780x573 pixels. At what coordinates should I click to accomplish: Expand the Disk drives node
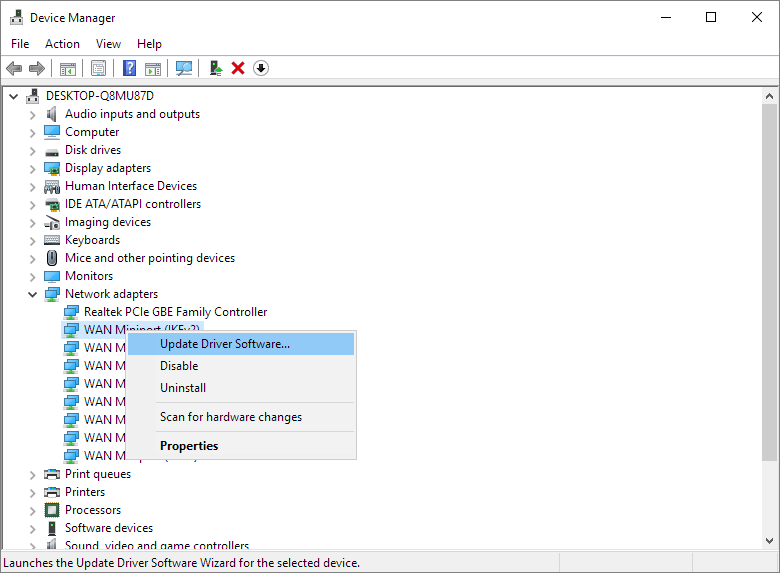tap(33, 150)
